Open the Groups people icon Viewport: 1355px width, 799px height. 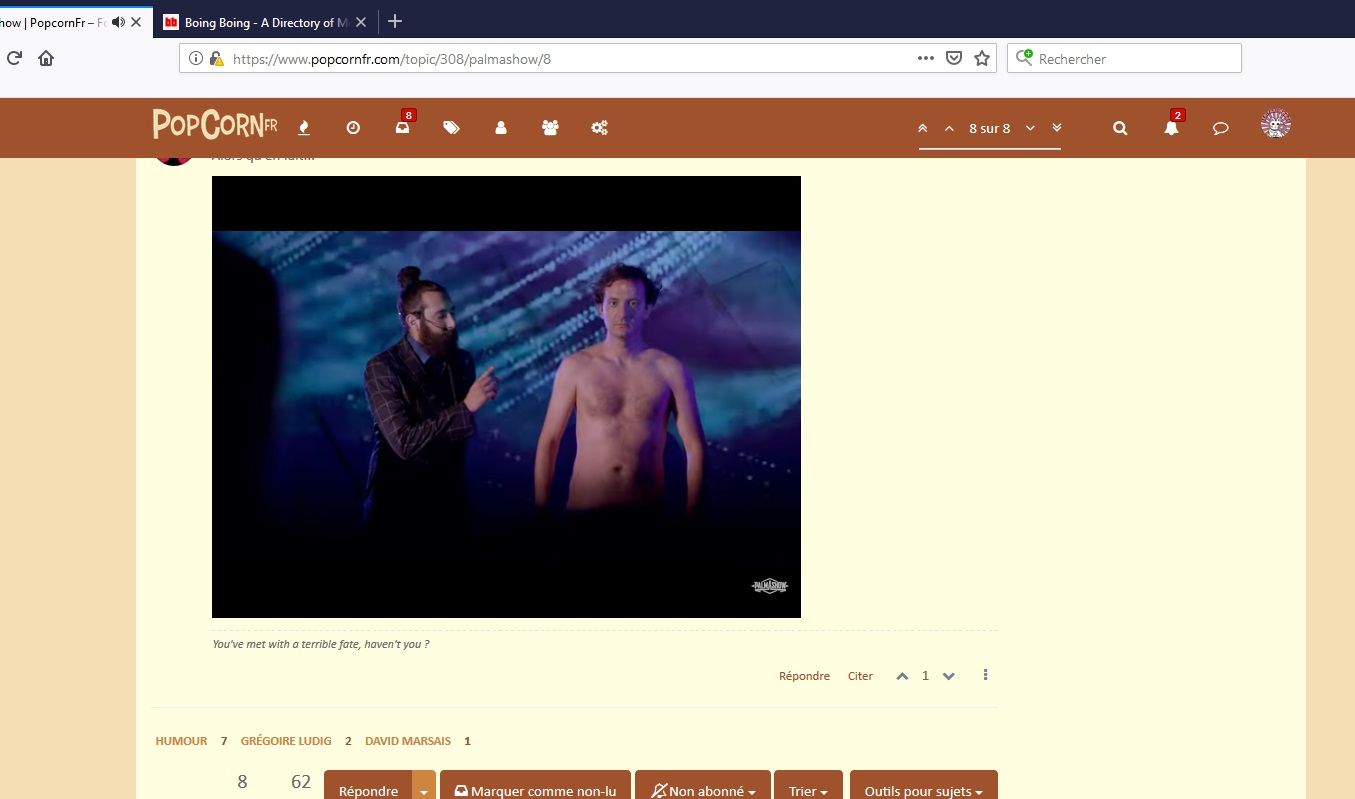click(x=550, y=127)
